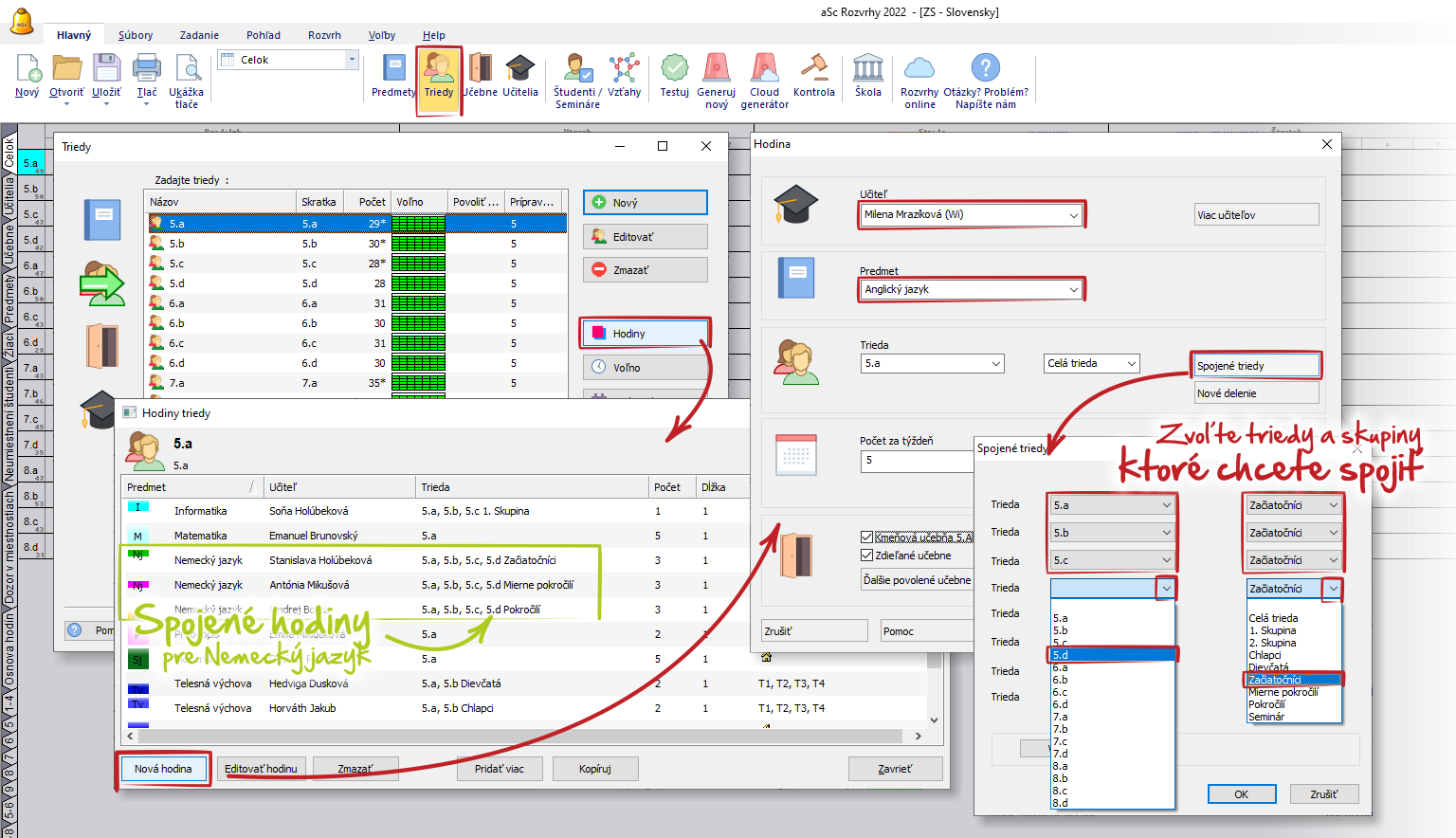Click the Hodiny button in Triedy window
1456x838 pixels.
pos(645,334)
